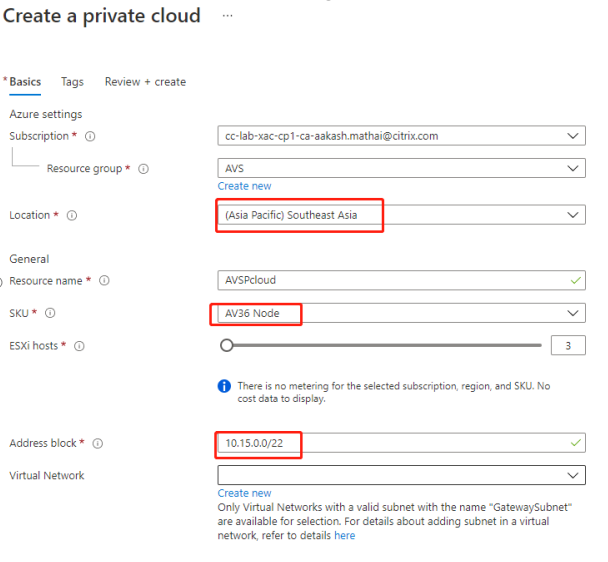Open the Review + create tab
This screenshot has width=608, height=562.
tap(145, 82)
